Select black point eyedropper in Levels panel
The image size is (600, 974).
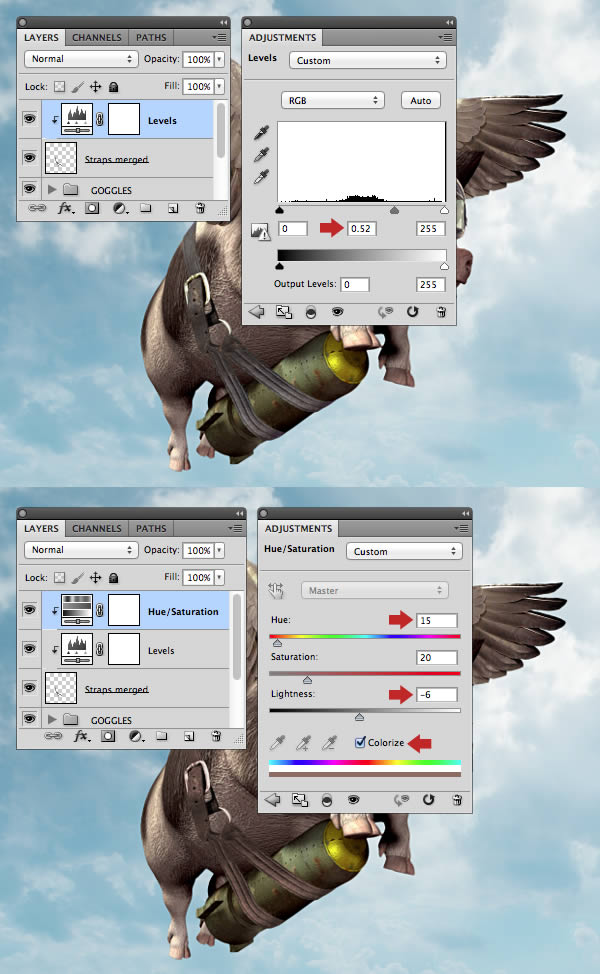point(261,132)
